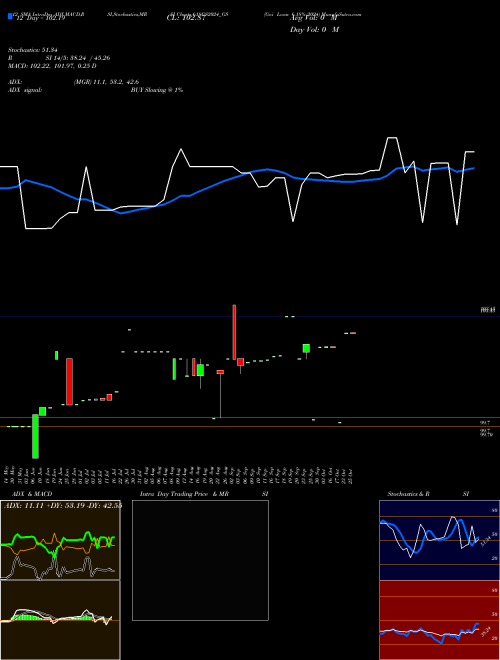This screenshot has width=500, height=660.
Task: Click the blue SMA legend square
Action: coord(10,17)
